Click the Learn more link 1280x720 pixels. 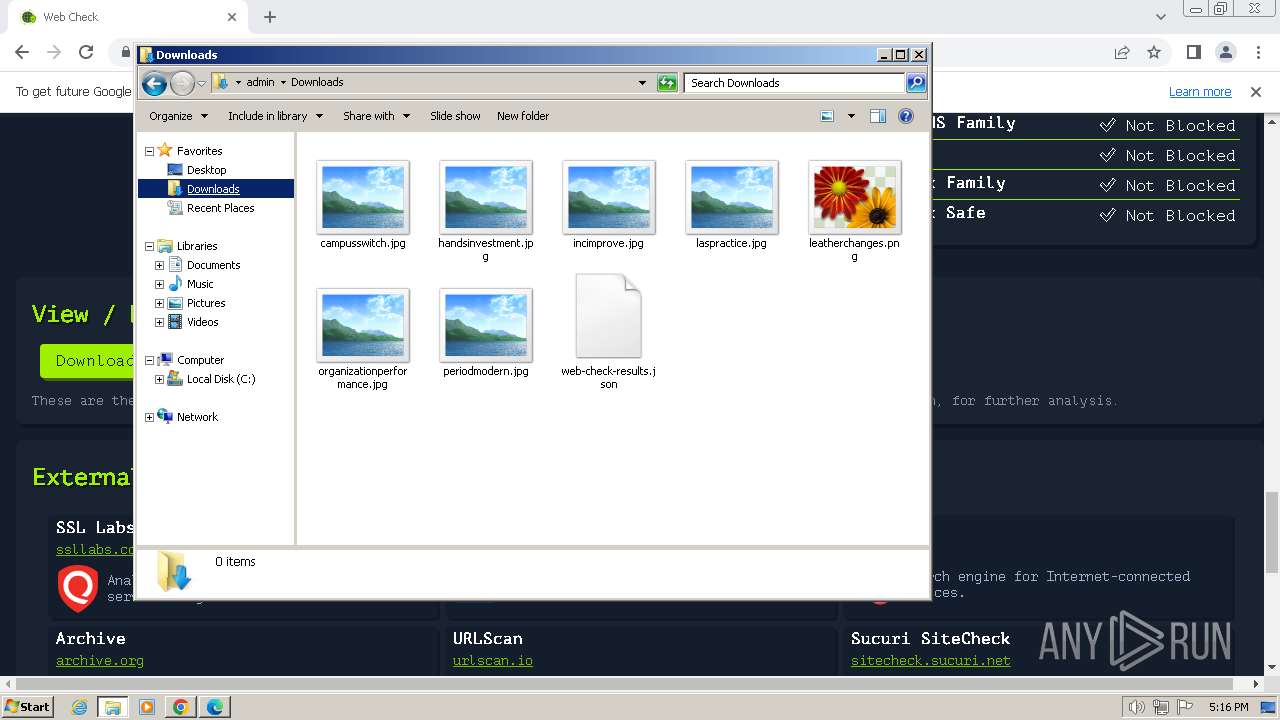(1200, 92)
